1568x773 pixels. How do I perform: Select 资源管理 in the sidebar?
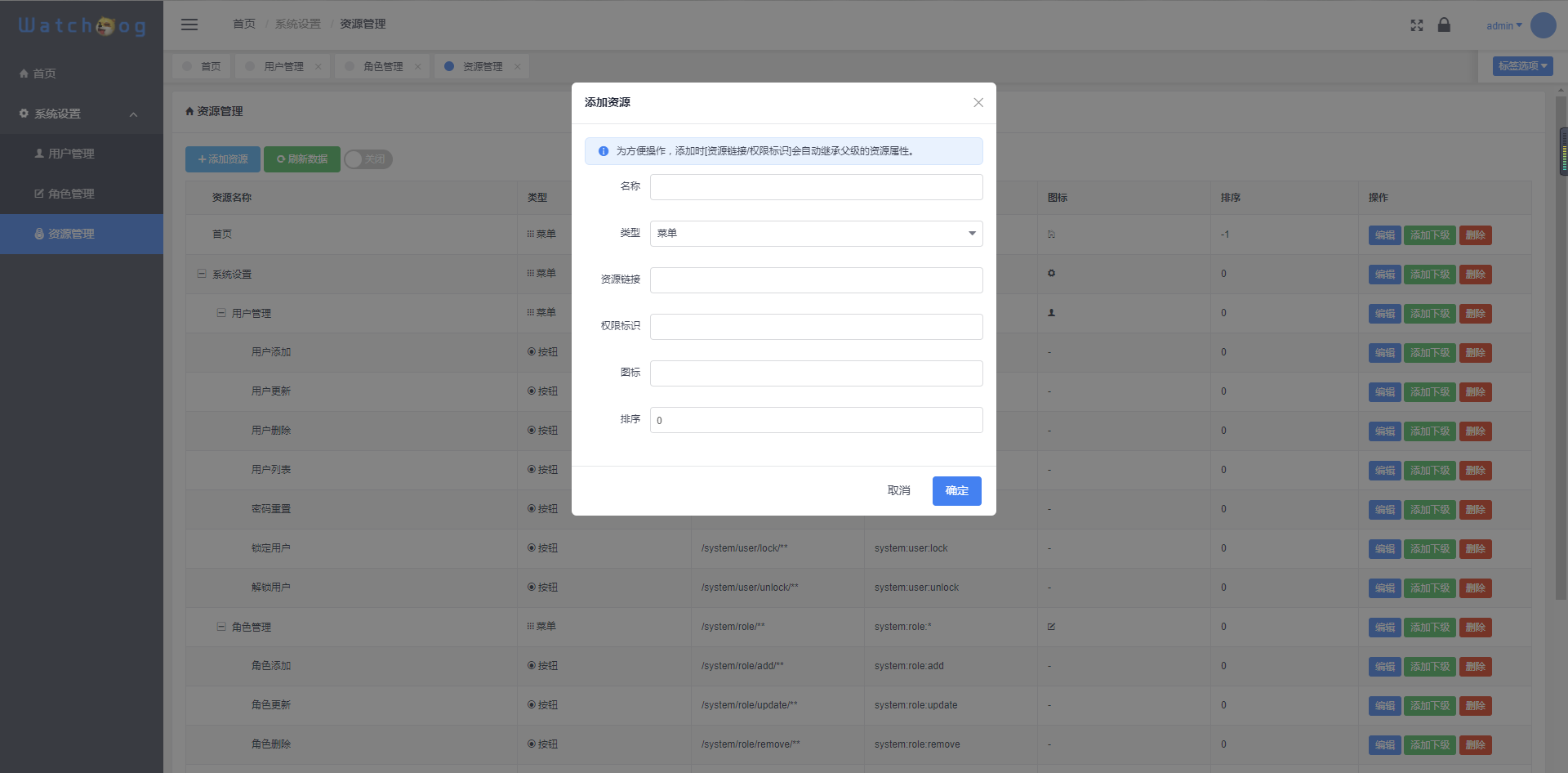pos(82,234)
